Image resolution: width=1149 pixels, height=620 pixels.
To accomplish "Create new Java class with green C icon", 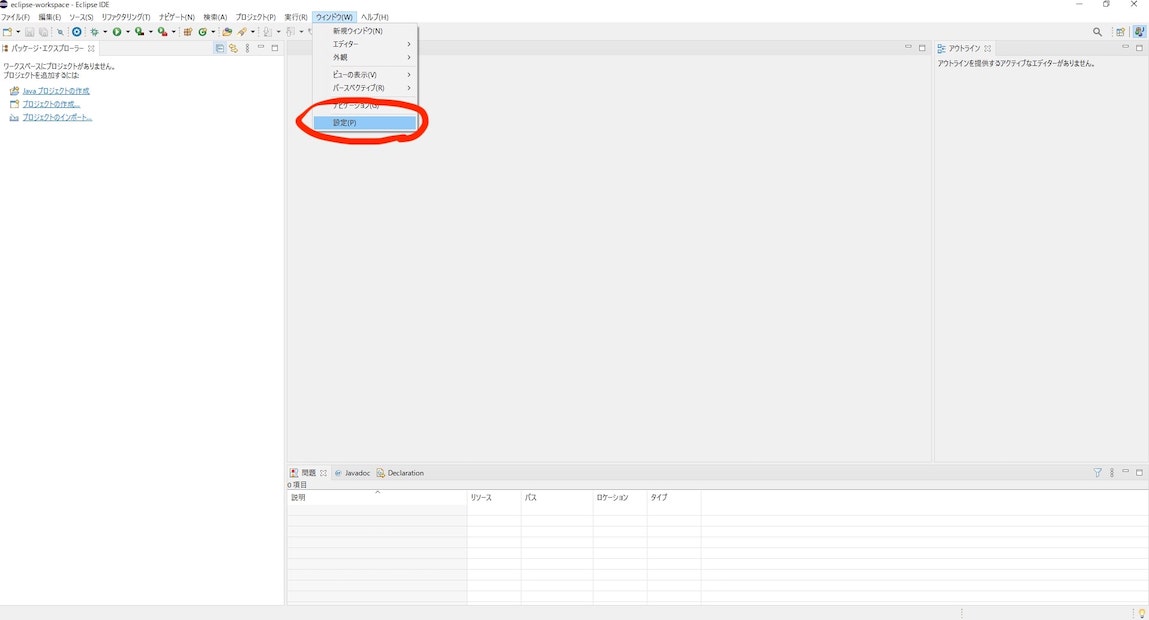I will [202, 32].
